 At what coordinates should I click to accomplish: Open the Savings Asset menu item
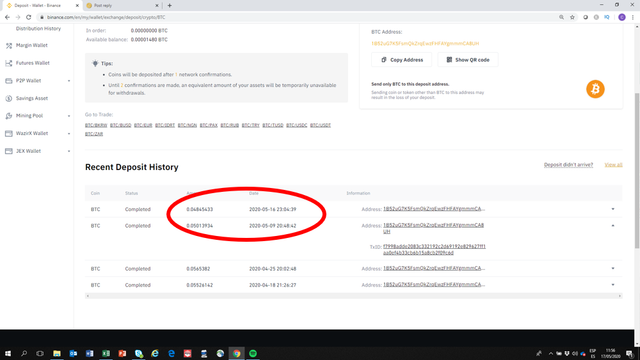pyautogui.click(x=32, y=98)
